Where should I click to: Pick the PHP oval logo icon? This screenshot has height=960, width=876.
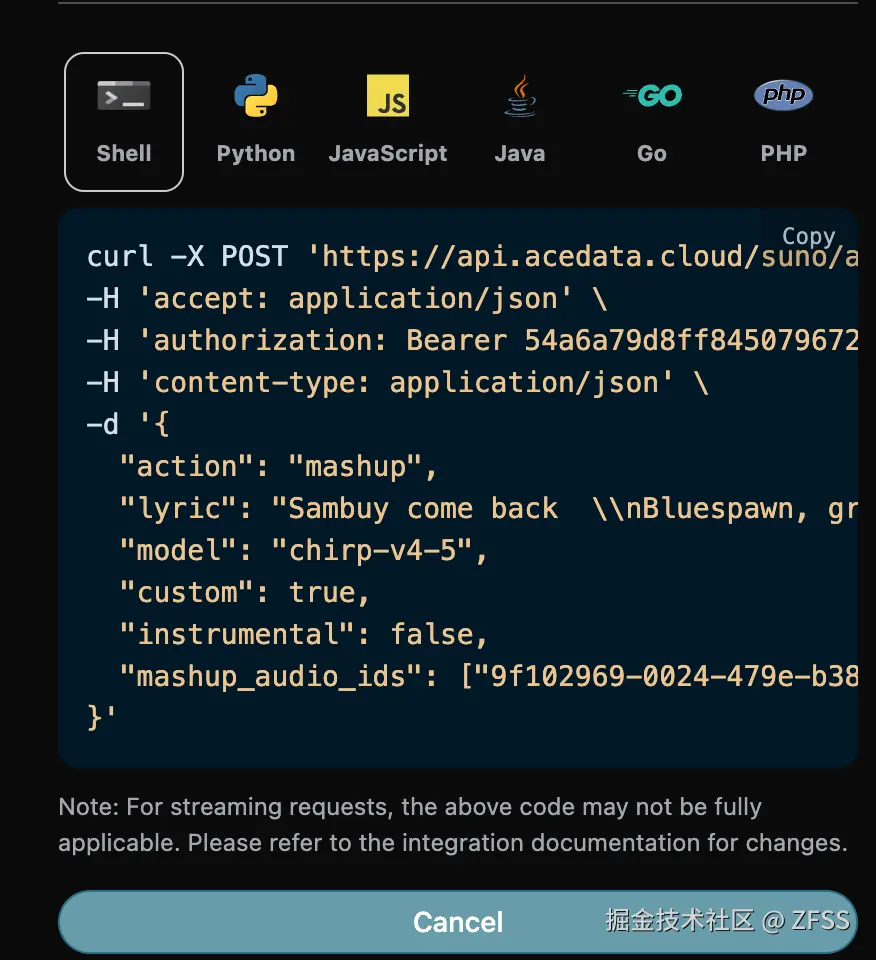[x=784, y=95]
